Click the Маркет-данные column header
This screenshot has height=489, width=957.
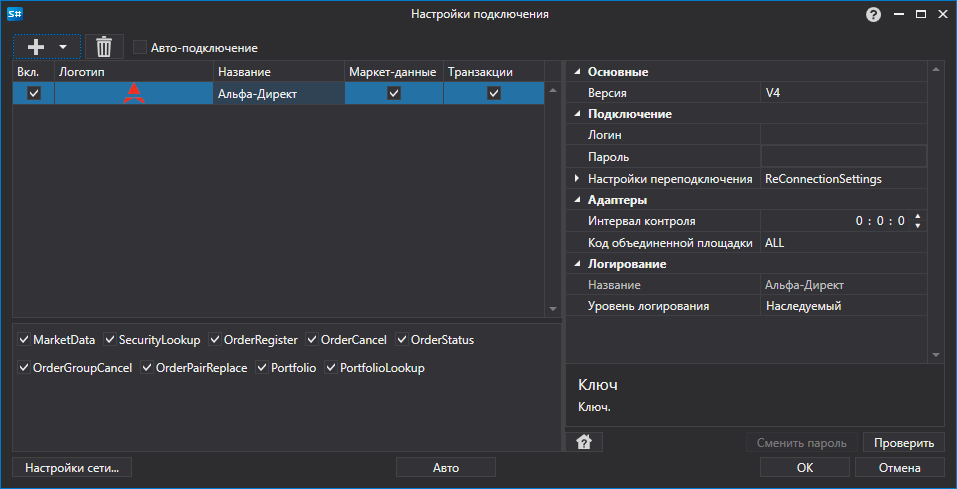(394, 72)
